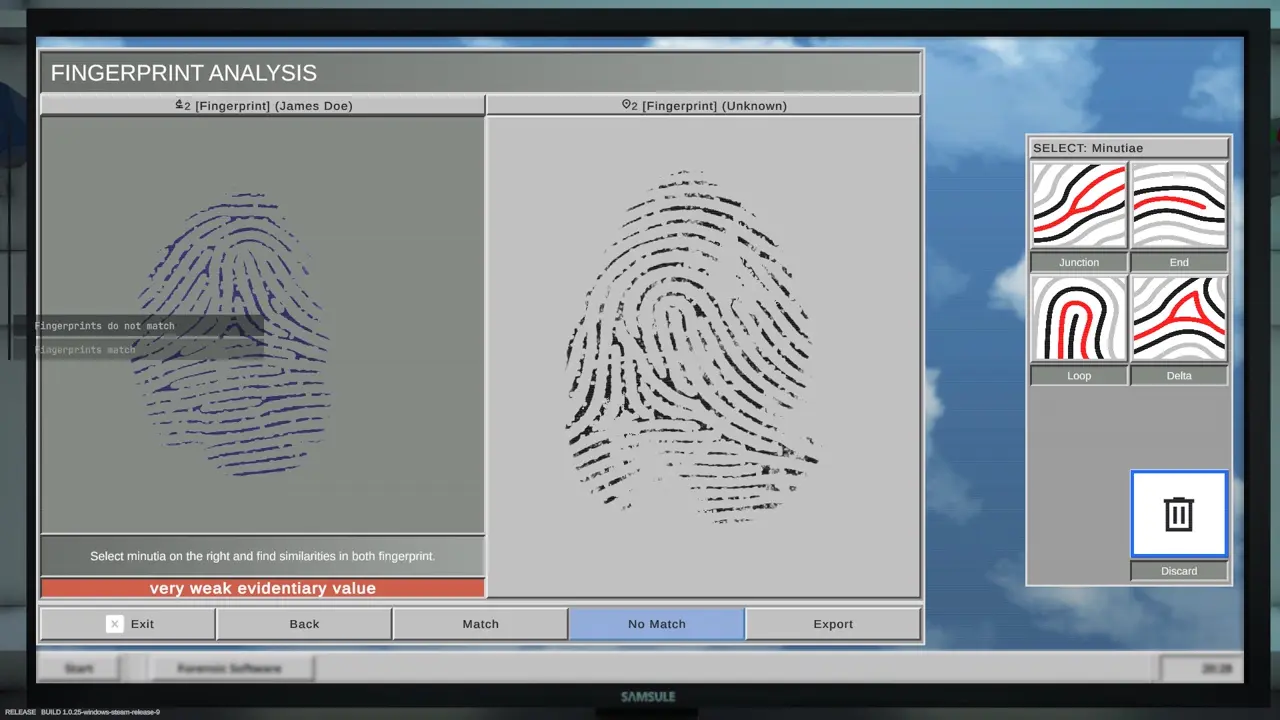
Task: Select the Unknown fingerprint tab
Action: tap(703, 105)
